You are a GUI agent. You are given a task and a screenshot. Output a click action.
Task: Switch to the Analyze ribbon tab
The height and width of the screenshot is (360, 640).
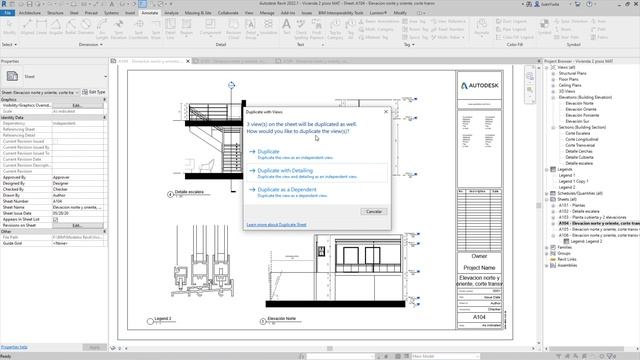pyautogui.click(x=171, y=13)
